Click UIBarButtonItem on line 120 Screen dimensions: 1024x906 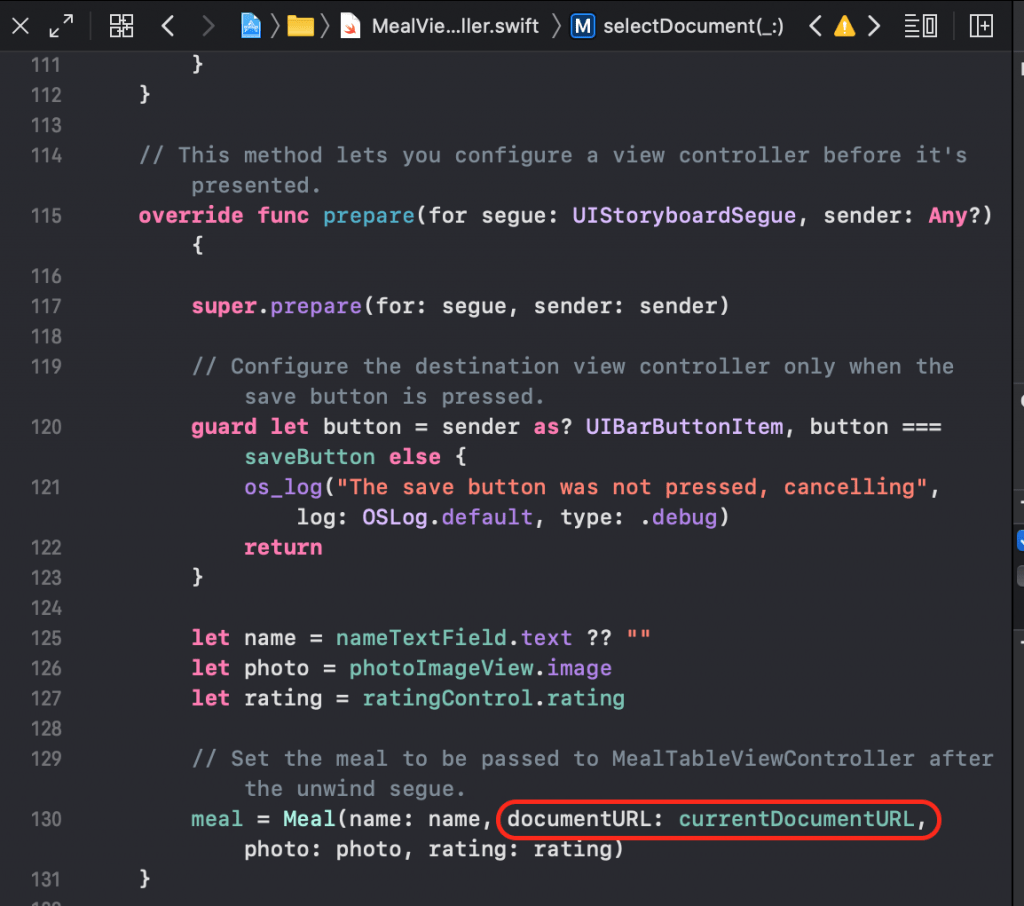coord(684,427)
